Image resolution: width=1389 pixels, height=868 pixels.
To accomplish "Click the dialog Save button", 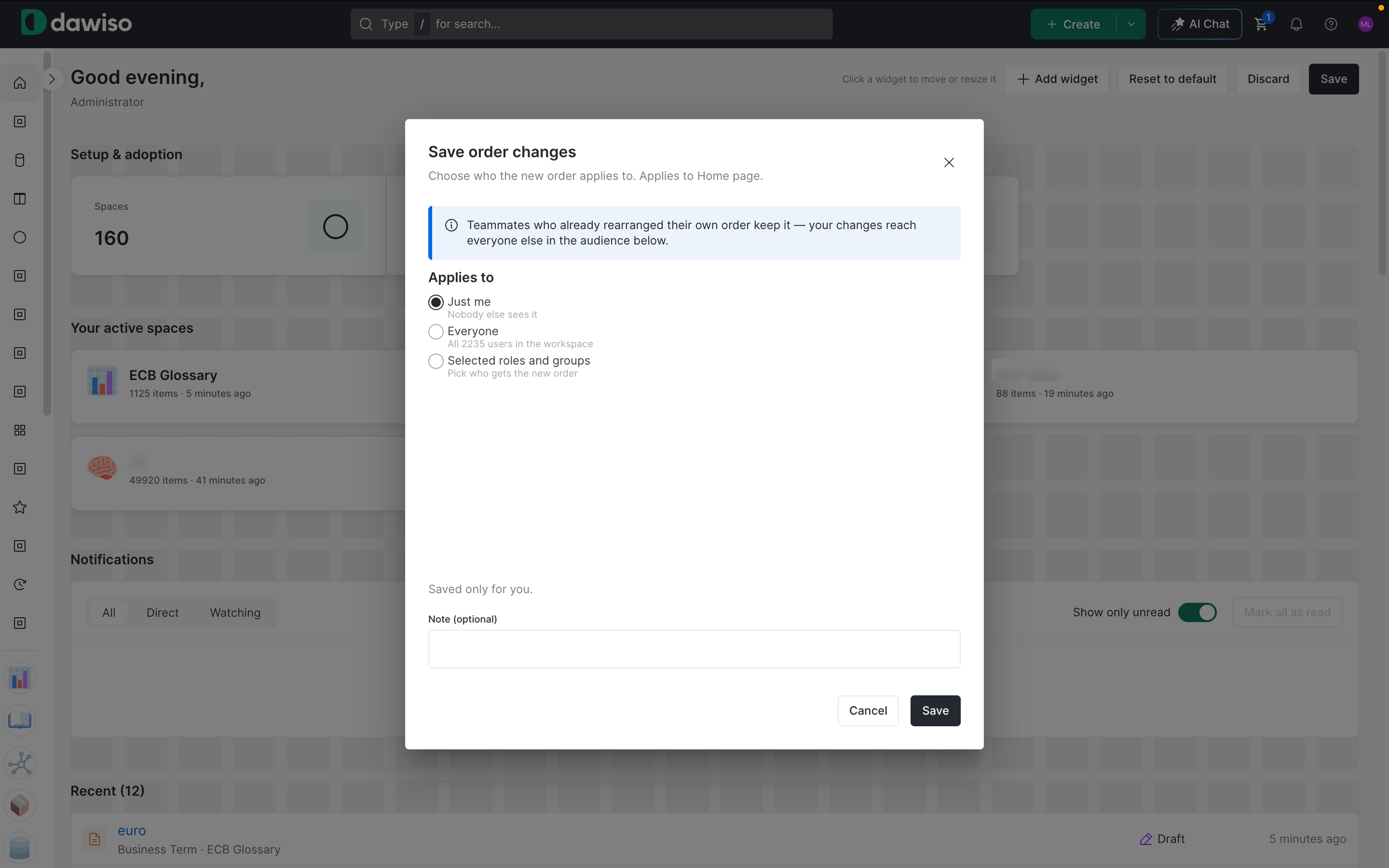I will (x=935, y=711).
